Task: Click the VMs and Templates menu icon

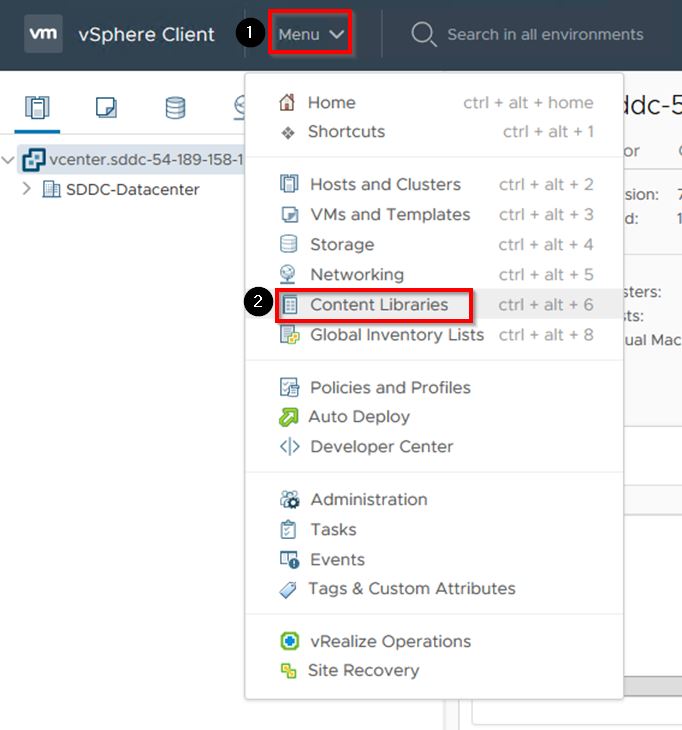Action: pos(290,215)
